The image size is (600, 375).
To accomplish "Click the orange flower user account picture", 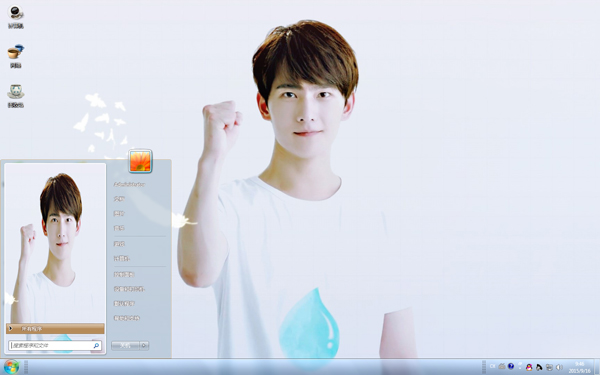I will (140, 161).
